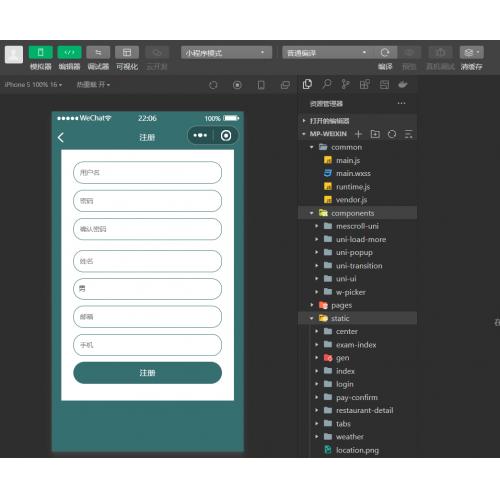Toggle the debugger panel button
The width and height of the screenshot is (500, 500).
coord(98,53)
